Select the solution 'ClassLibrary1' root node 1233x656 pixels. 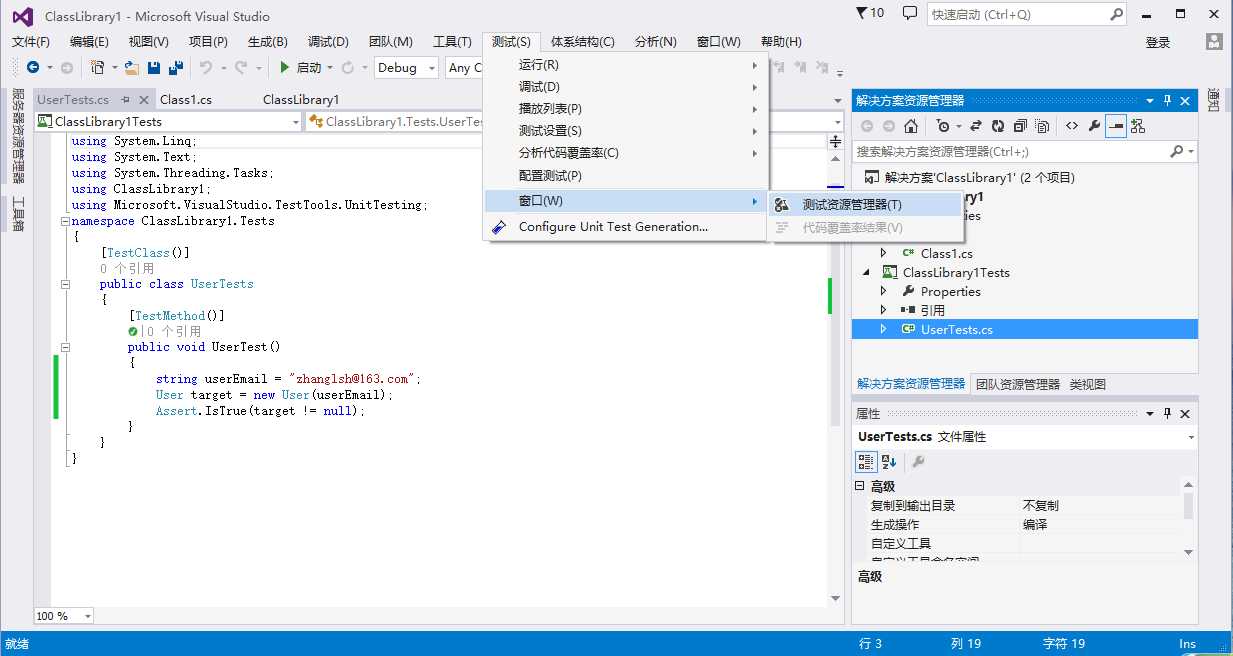point(979,177)
